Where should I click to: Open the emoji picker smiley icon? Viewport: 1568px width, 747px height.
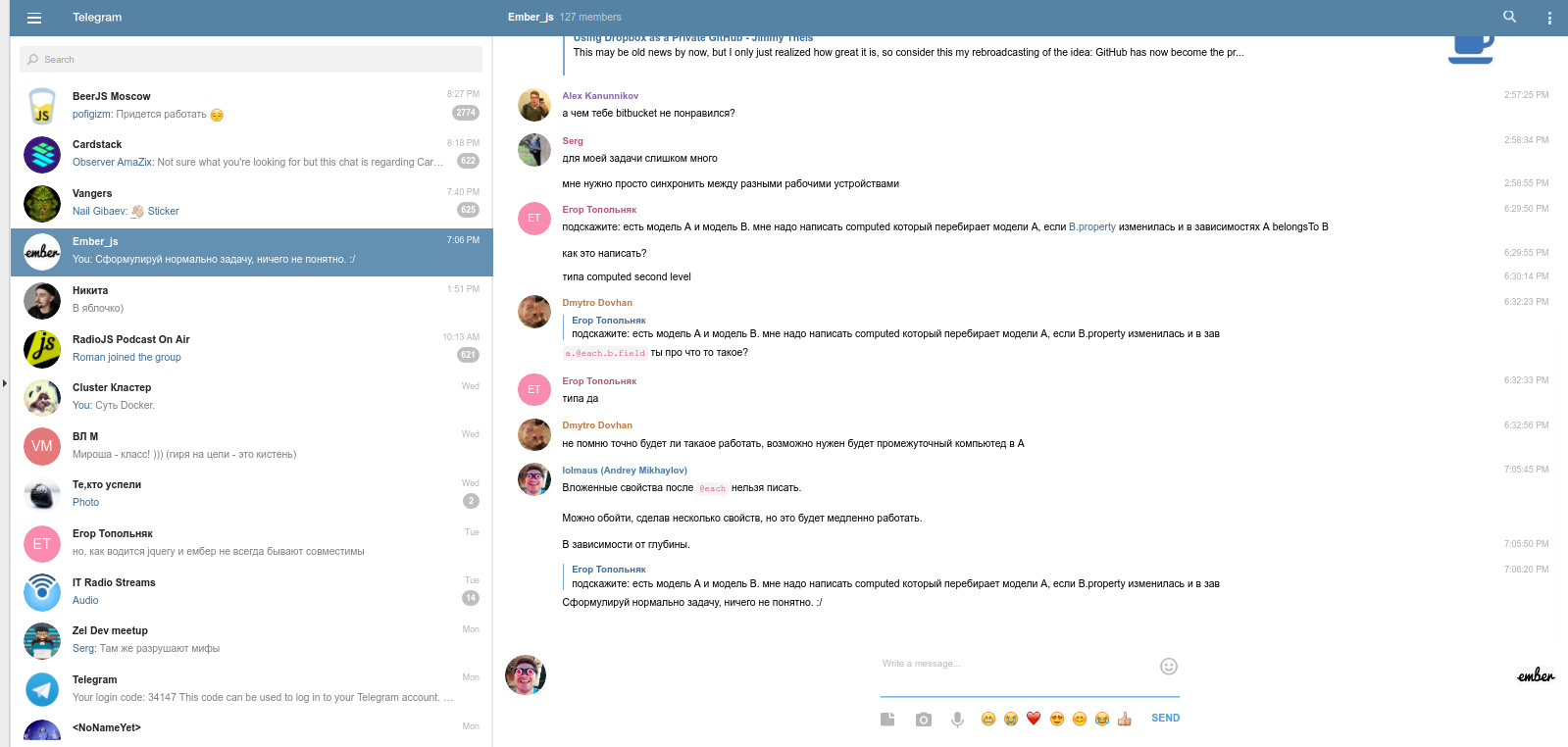1169,667
